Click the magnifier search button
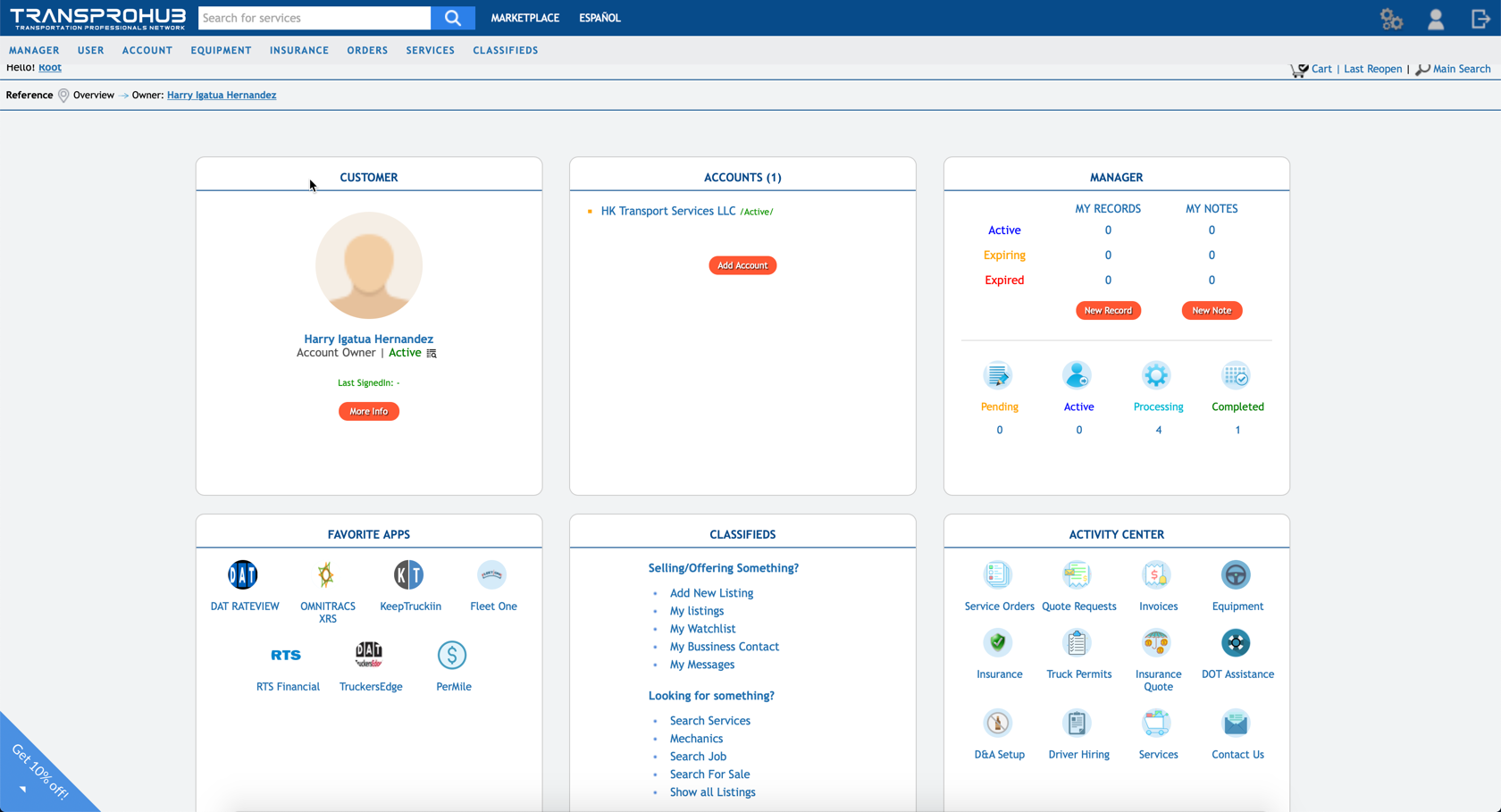1501x812 pixels. coord(453,18)
